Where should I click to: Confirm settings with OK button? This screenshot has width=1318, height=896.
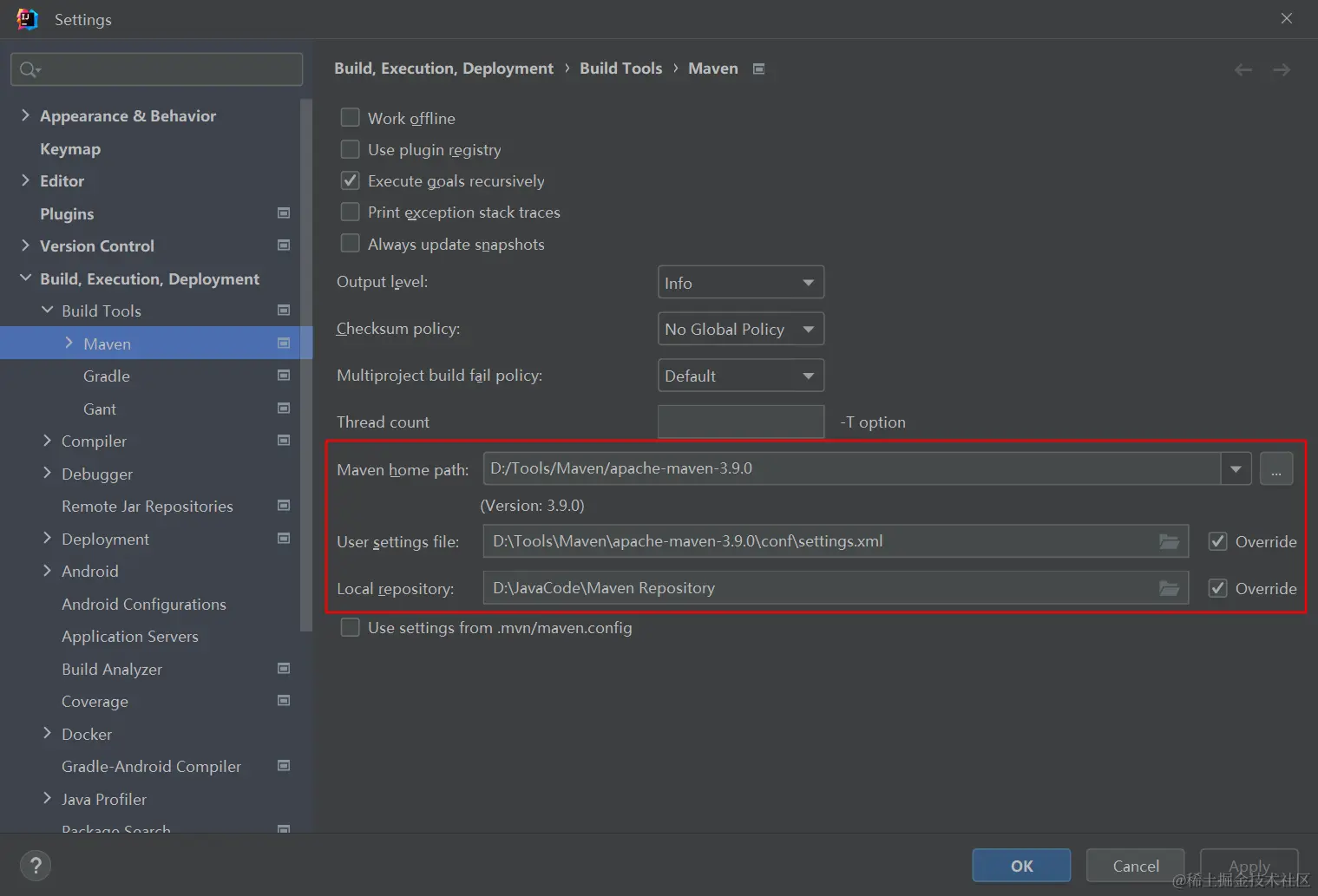[x=1021, y=866]
